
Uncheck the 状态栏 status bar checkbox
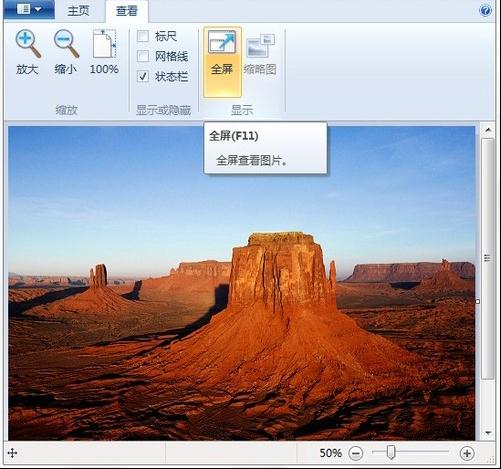pyautogui.click(x=143, y=76)
